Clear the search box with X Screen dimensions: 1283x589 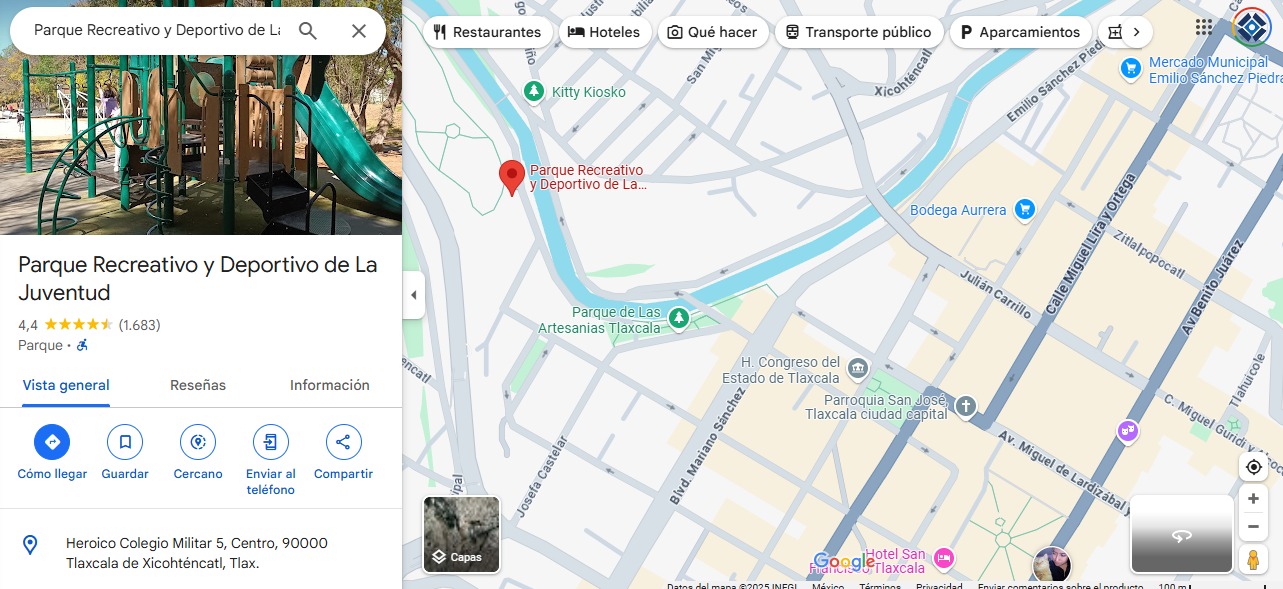pyautogui.click(x=359, y=31)
